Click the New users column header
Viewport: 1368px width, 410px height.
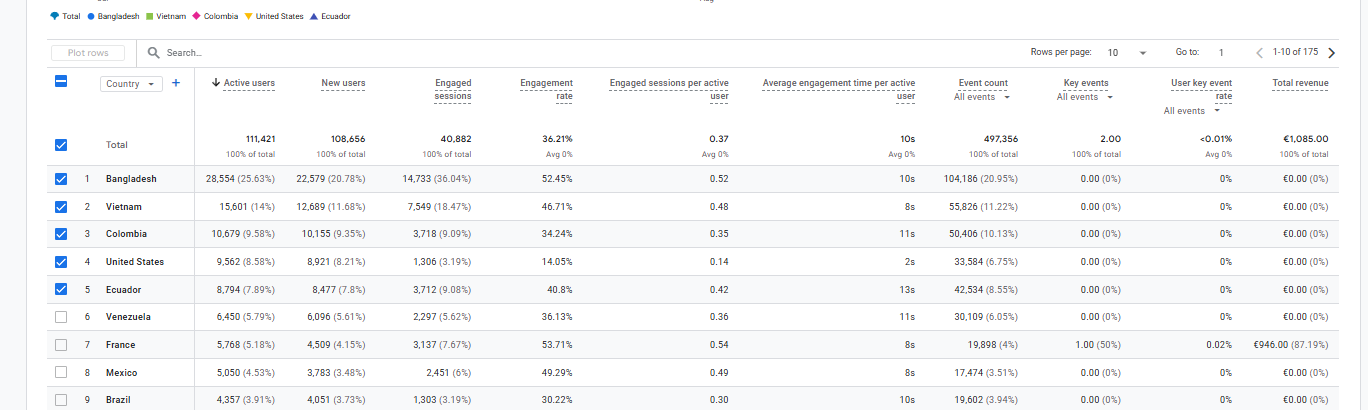point(343,83)
